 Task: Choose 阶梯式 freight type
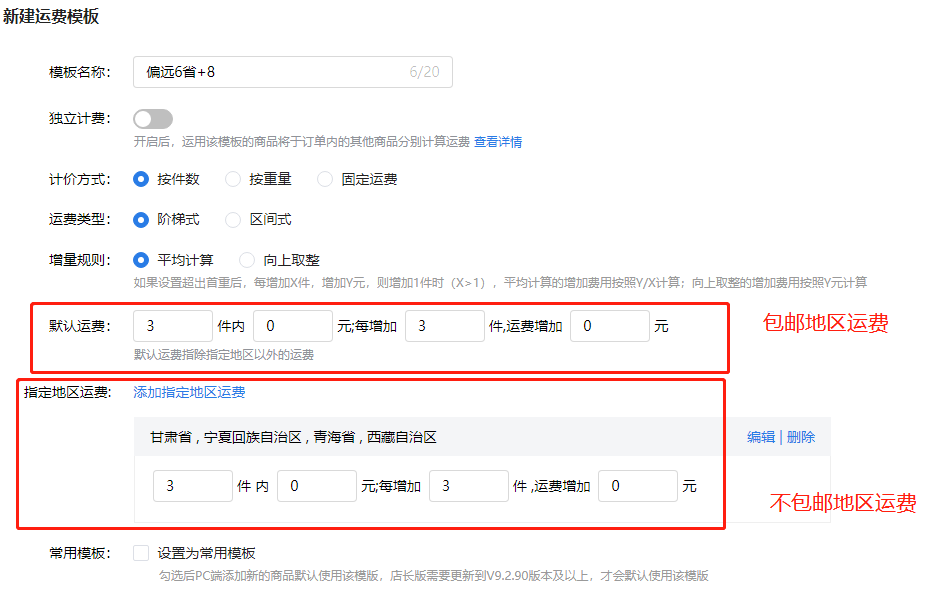pos(142,219)
